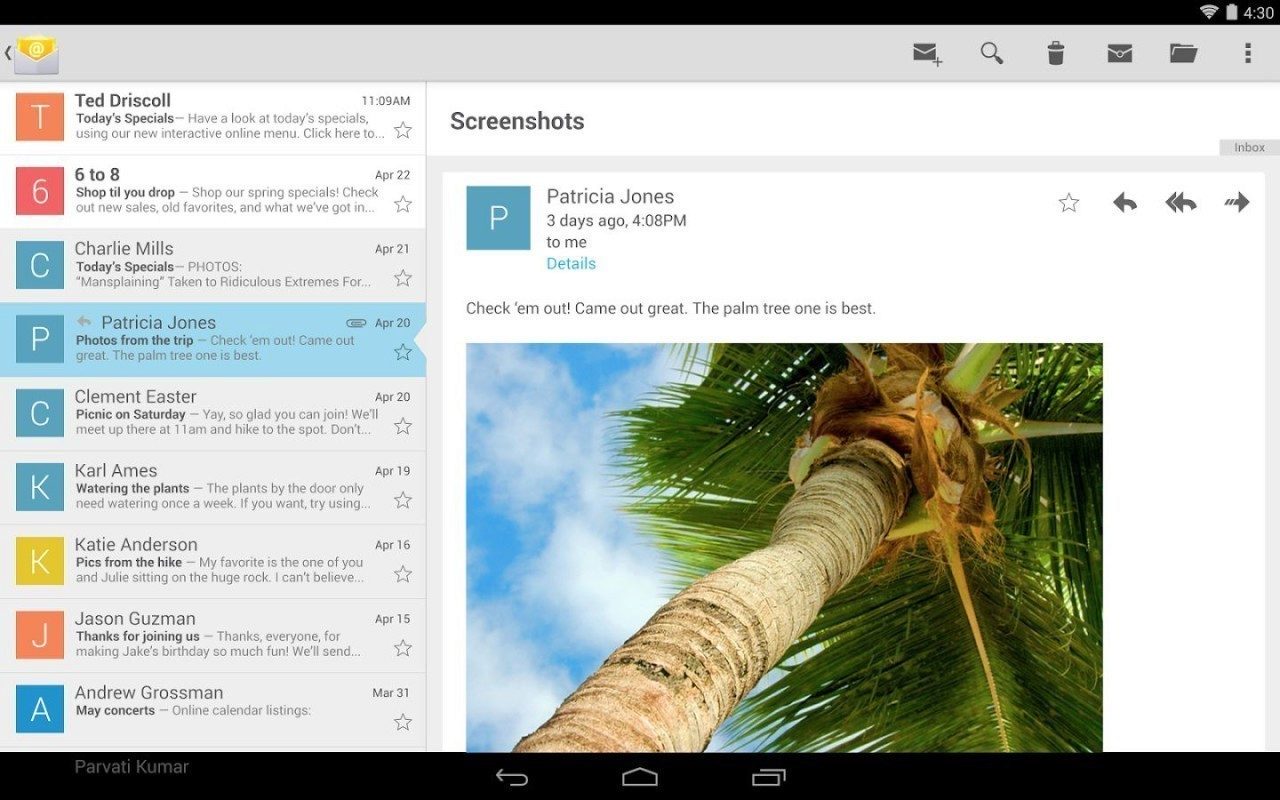Star the Ted Driscoll email
The height and width of the screenshot is (800, 1280).
(x=403, y=130)
